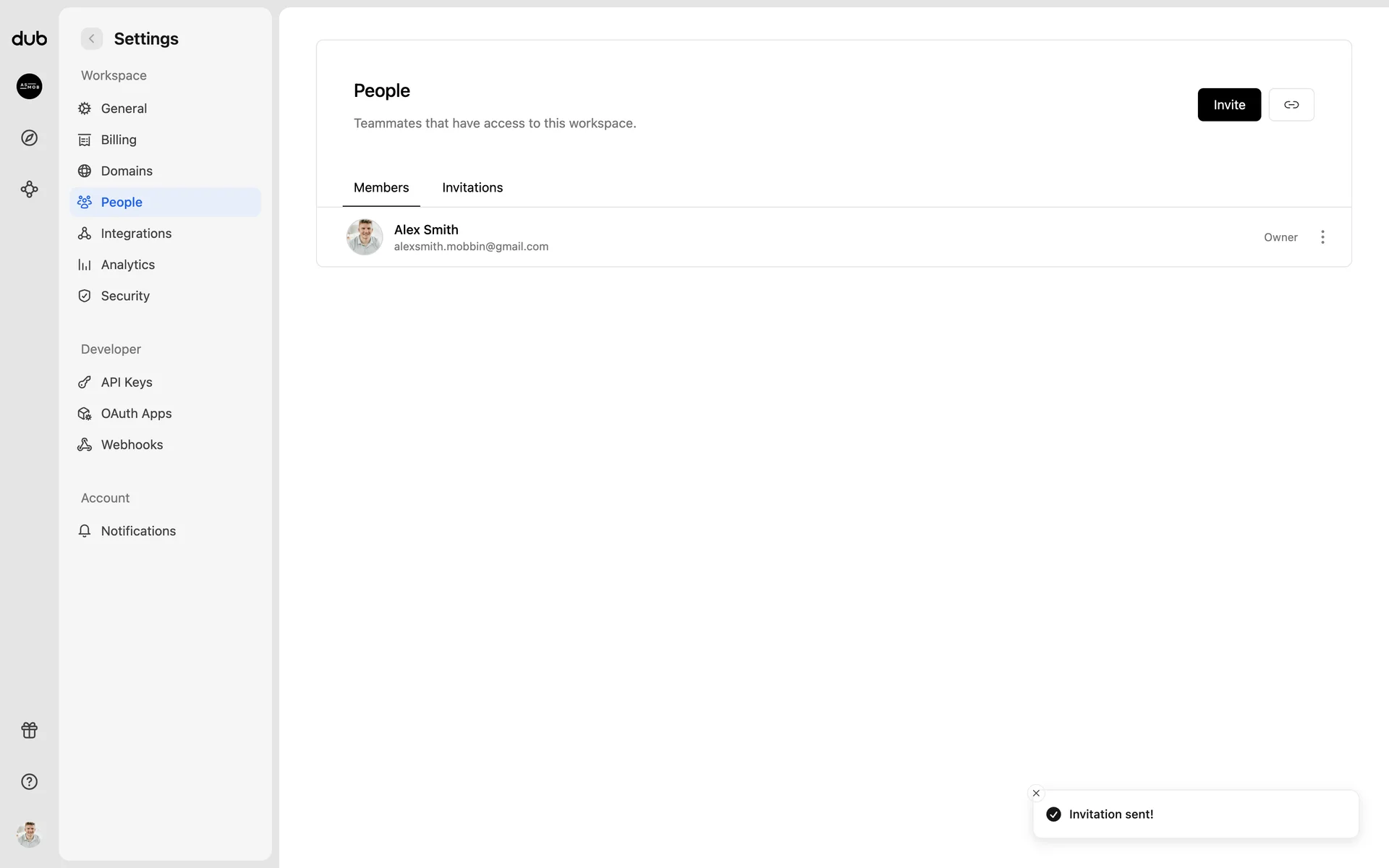Click the invite link copy icon button

pyautogui.click(x=1291, y=105)
